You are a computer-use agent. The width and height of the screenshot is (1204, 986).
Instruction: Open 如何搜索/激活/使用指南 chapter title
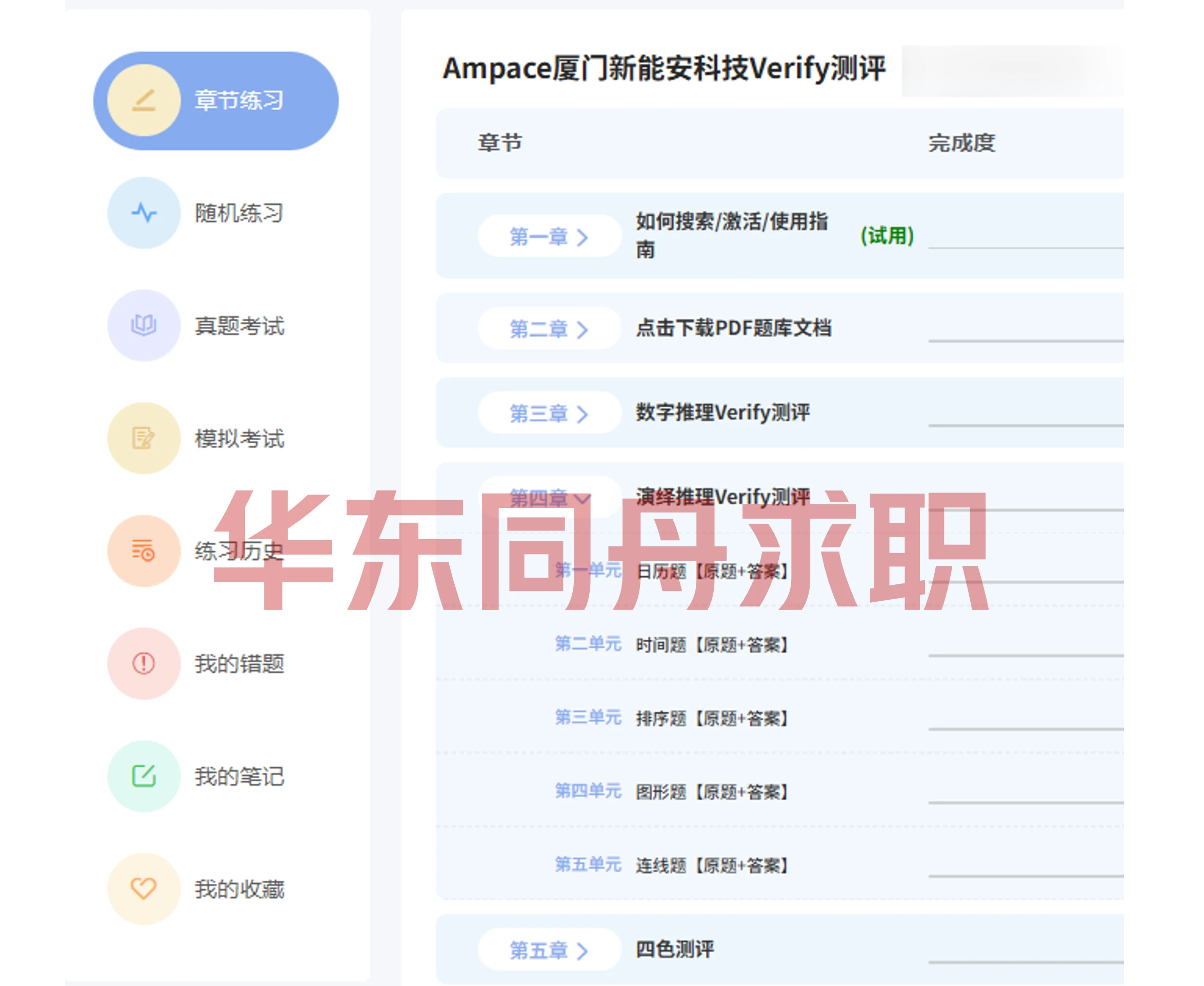(x=732, y=235)
